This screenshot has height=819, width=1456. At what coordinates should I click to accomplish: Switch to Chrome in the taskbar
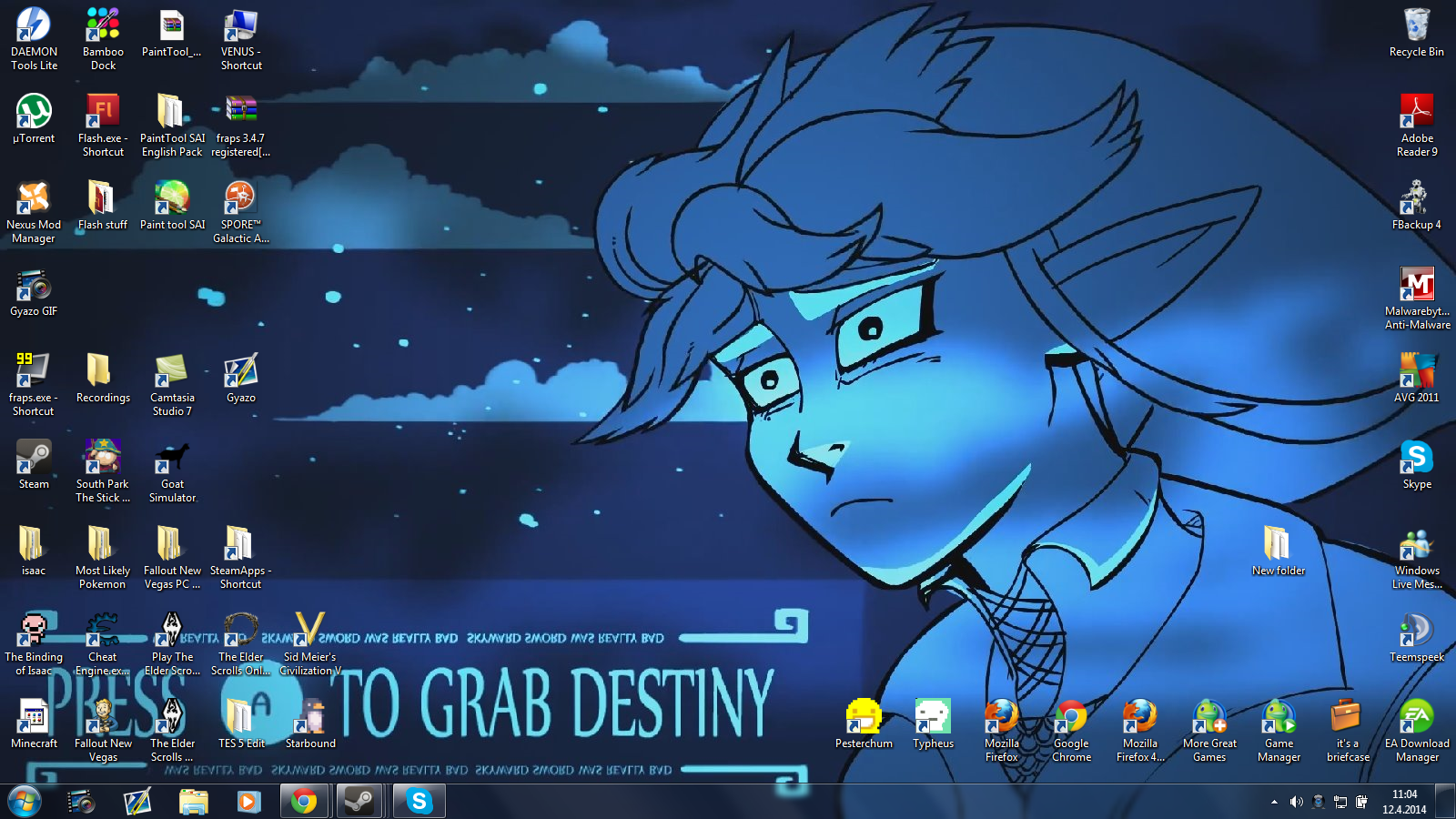pos(304,802)
